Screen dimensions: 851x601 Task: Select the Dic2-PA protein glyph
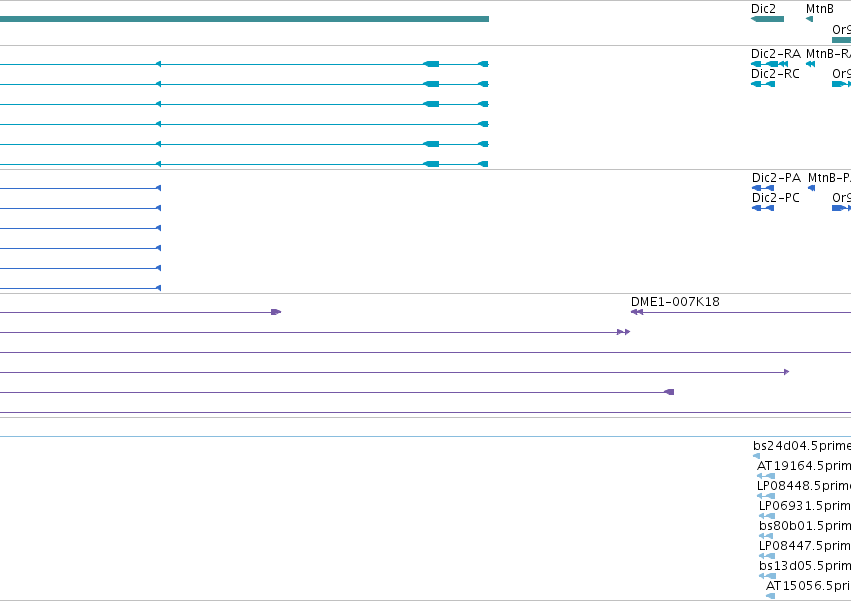point(763,188)
